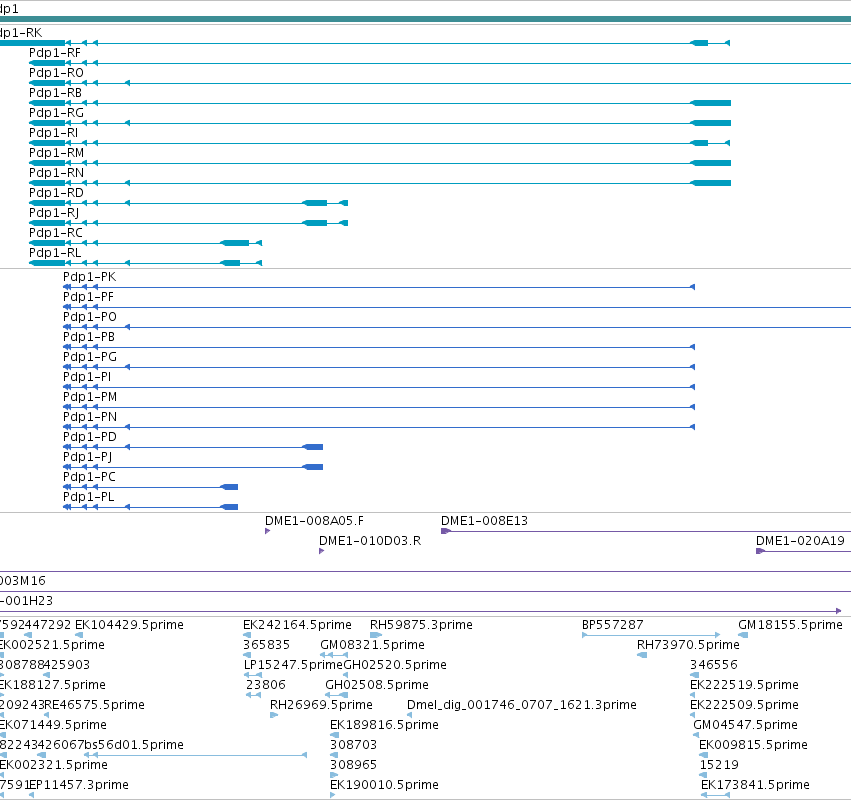Click the Pdp1-RF transcript label
This screenshot has width=851, height=800.
[55, 53]
